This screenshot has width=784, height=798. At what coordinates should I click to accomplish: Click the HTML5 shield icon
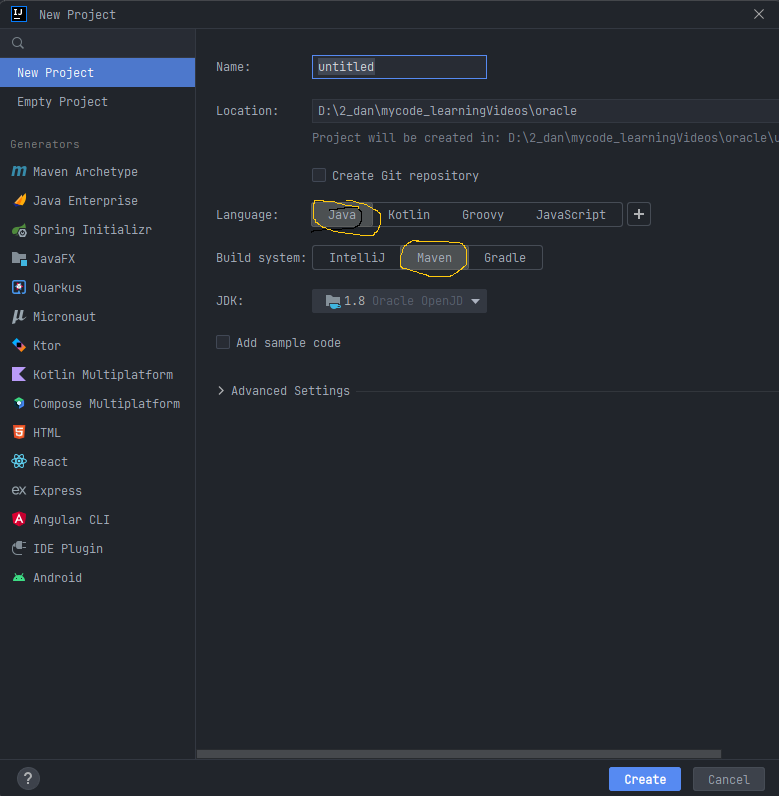click(x=19, y=433)
